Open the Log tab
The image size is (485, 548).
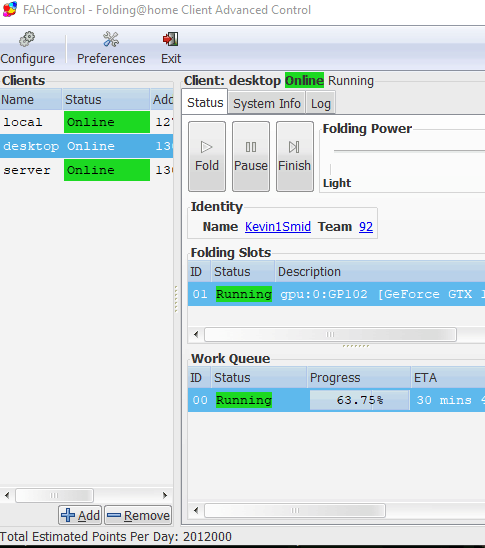(x=321, y=103)
